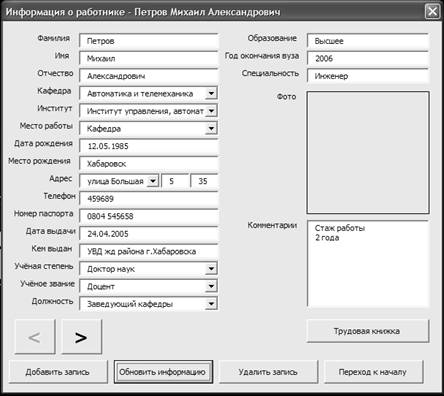Click the Удалить запись button
Viewport: 444px width, 396px height.
(268, 372)
